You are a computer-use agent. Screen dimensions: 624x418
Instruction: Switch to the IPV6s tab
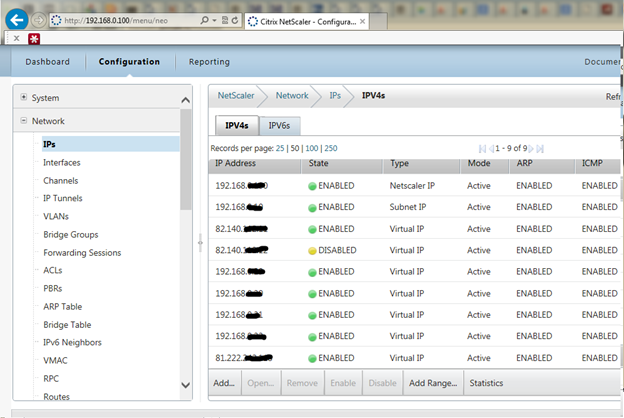(x=279, y=126)
